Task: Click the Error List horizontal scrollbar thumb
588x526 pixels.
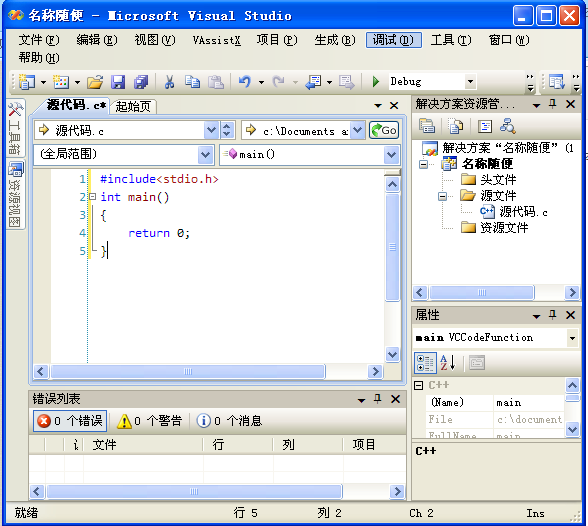Action: 194,492
